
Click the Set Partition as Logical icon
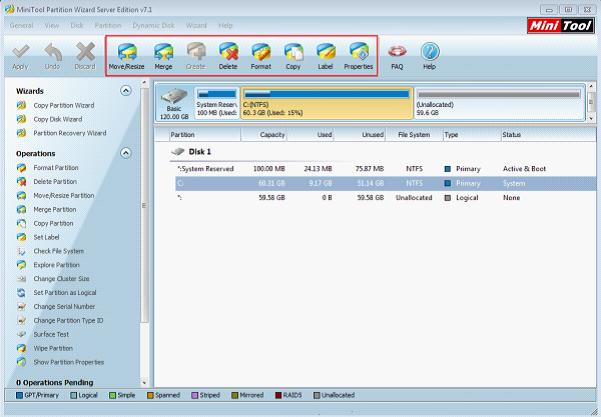click(21, 293)
